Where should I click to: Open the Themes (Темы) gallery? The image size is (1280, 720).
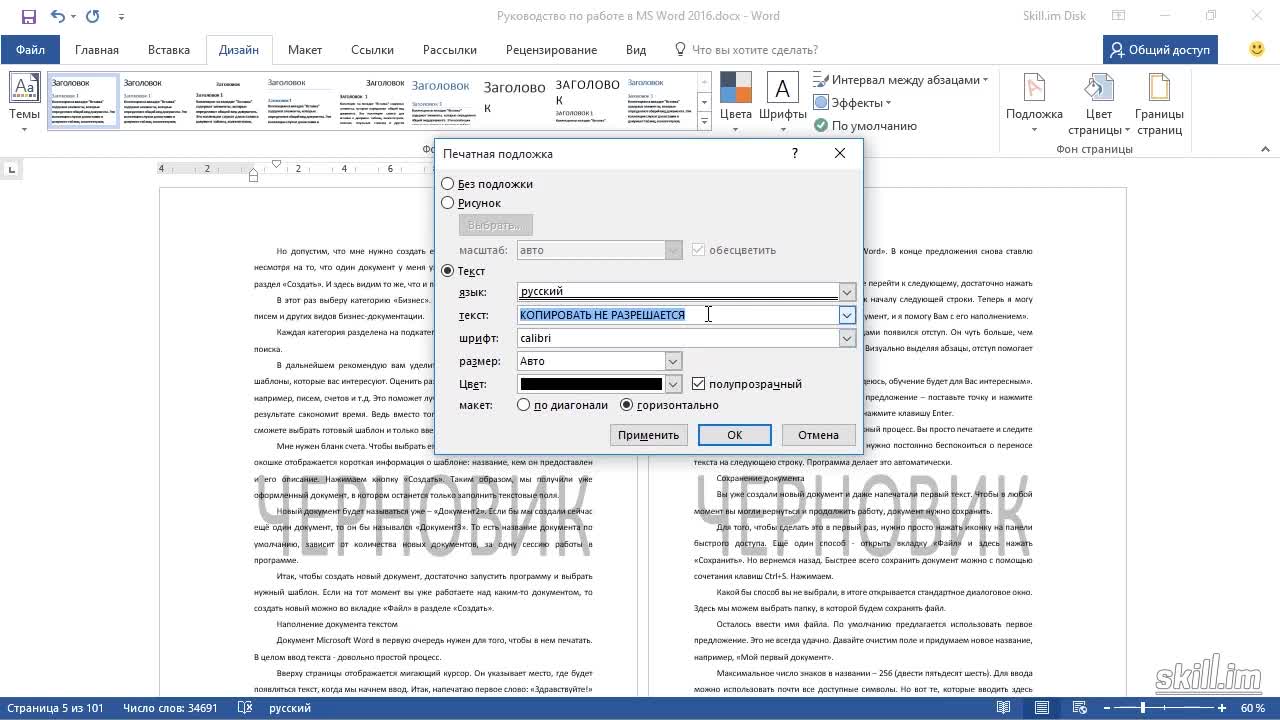pyautogui.click(x=24, y=100)
